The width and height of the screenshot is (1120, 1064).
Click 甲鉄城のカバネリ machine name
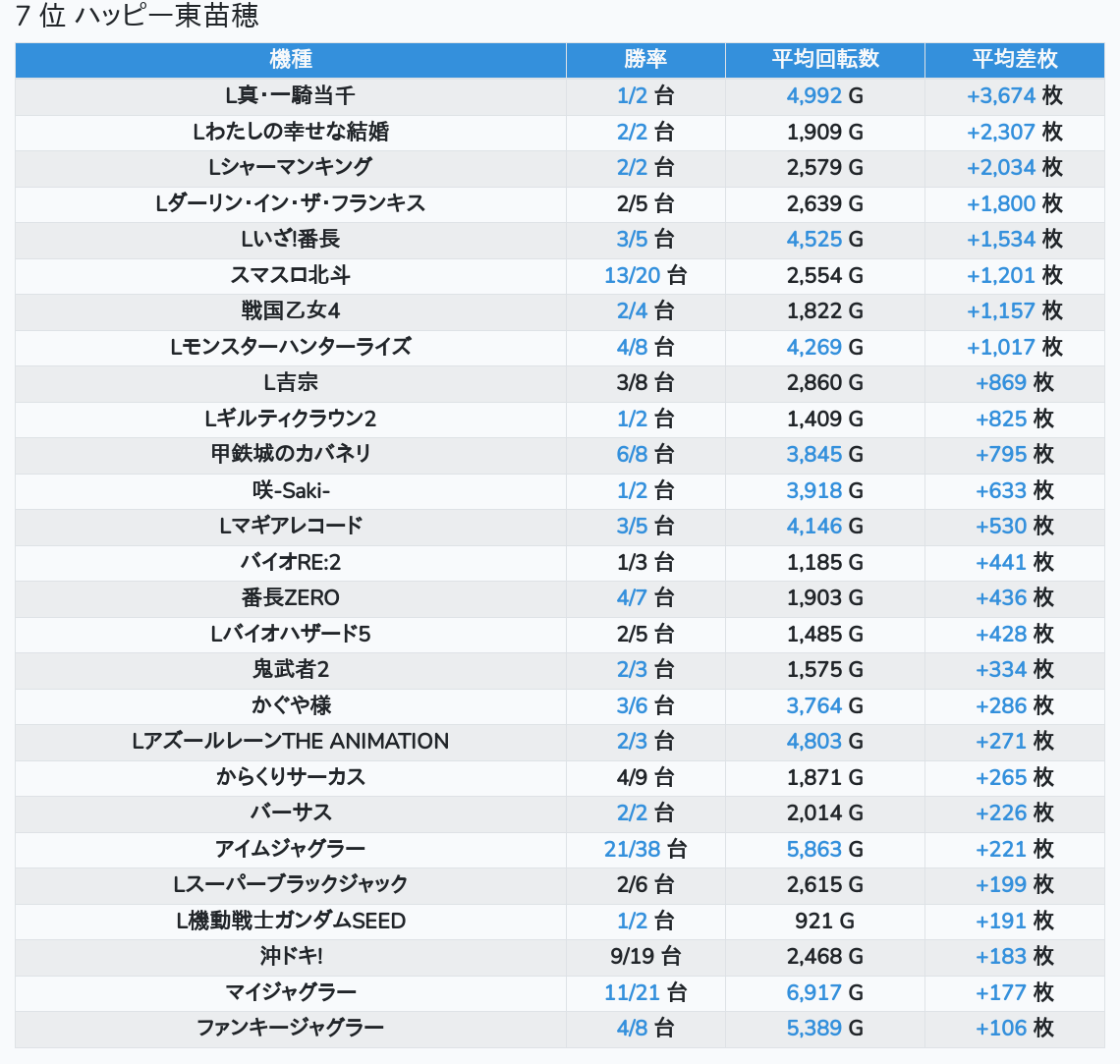pyautogui.click(x=291, y=454)
